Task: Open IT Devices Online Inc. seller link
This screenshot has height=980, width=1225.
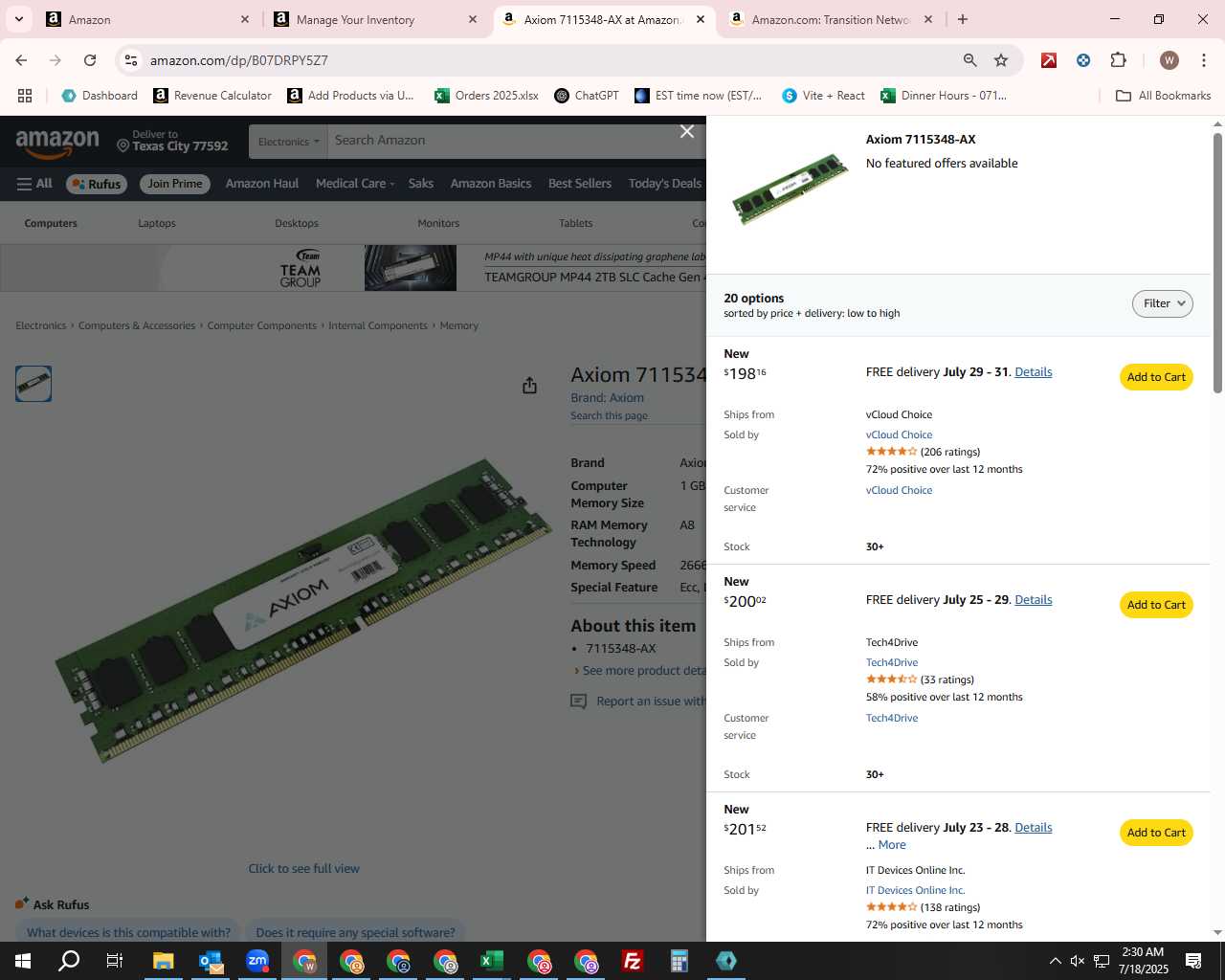Action: pyautogui.click(x=916, y=890)
